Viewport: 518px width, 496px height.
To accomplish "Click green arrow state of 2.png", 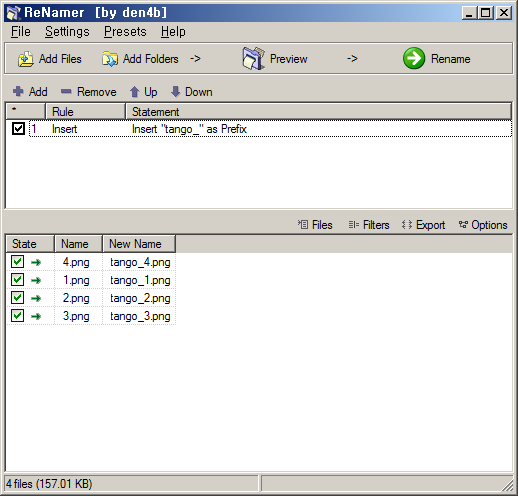I will click(x=36, y=299).
